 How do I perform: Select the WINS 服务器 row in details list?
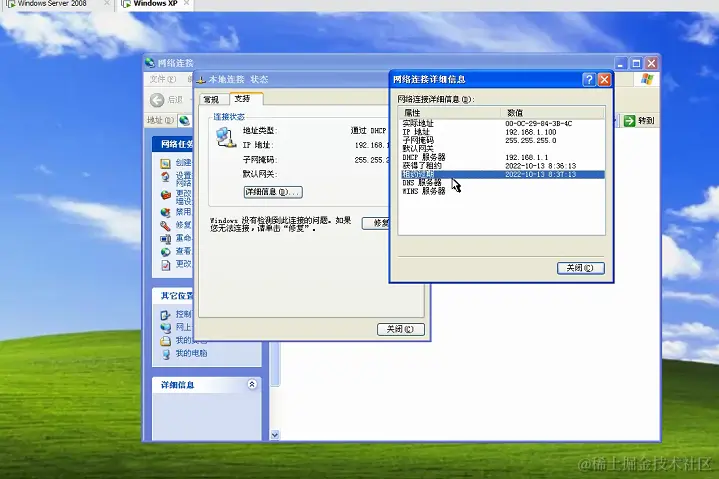point(502,191)
